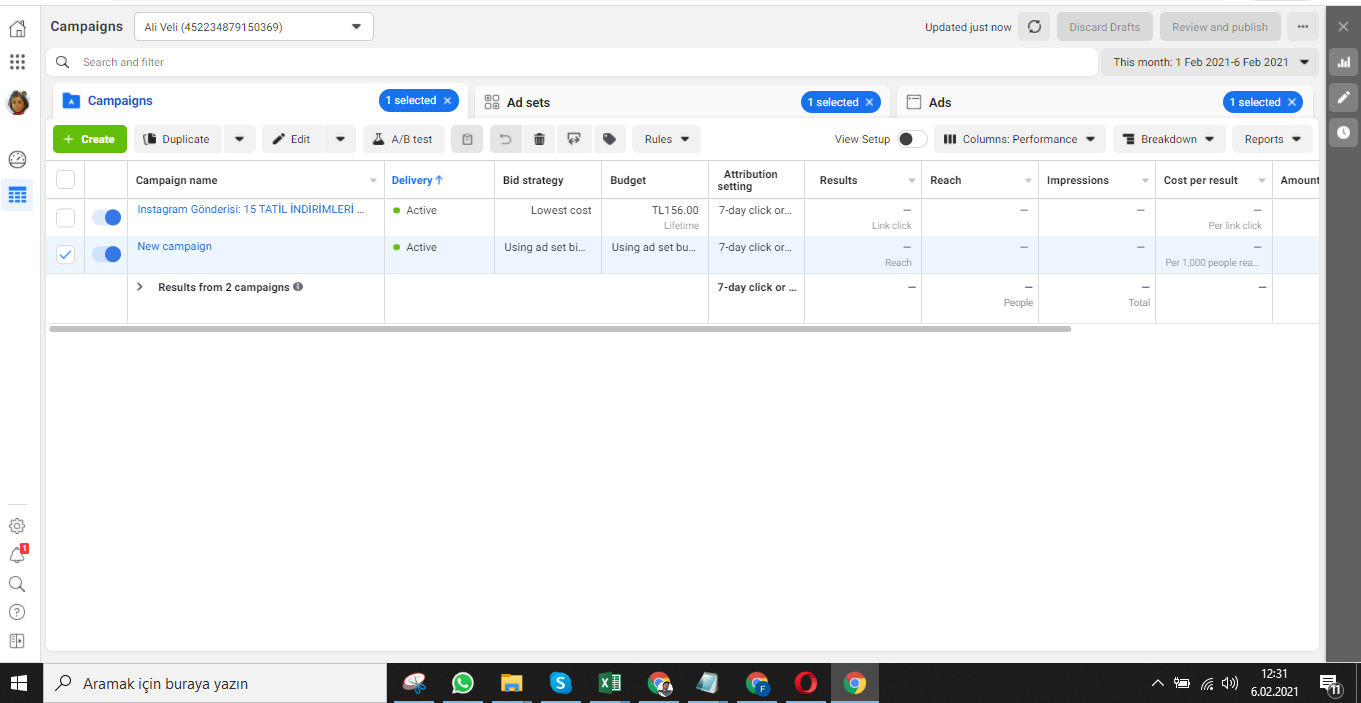Open WhatsApp from the Windows taskbar

462,683
